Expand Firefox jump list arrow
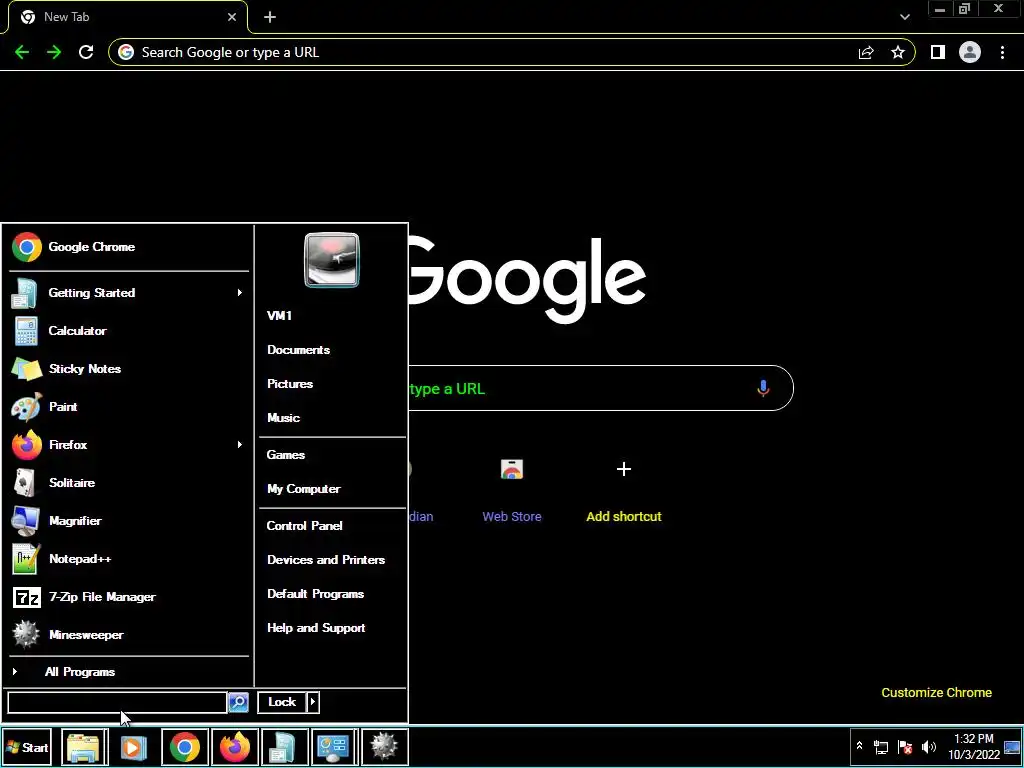1024x768 pixels. 240,445
